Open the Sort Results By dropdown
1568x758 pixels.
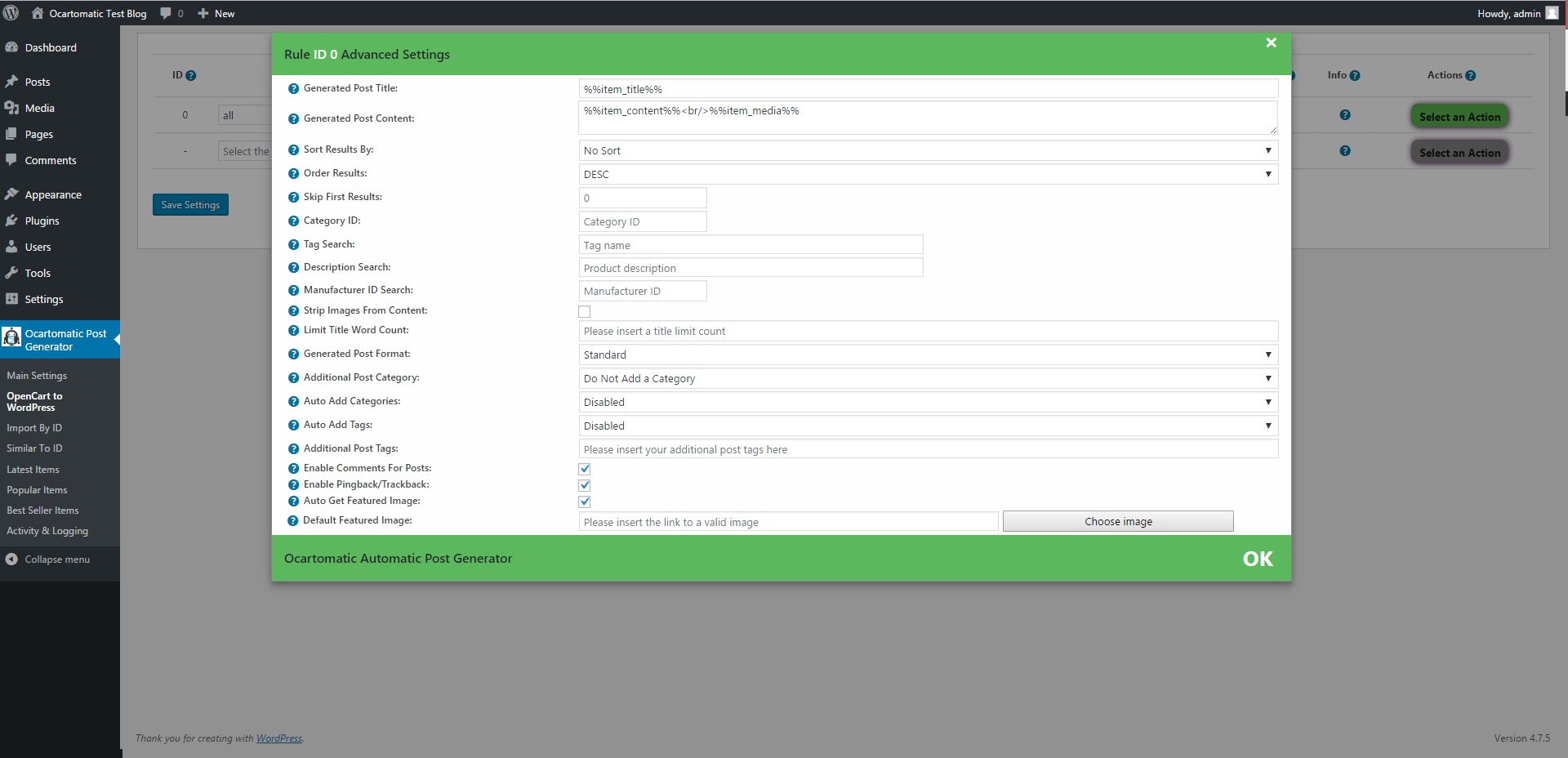point(929,150)
